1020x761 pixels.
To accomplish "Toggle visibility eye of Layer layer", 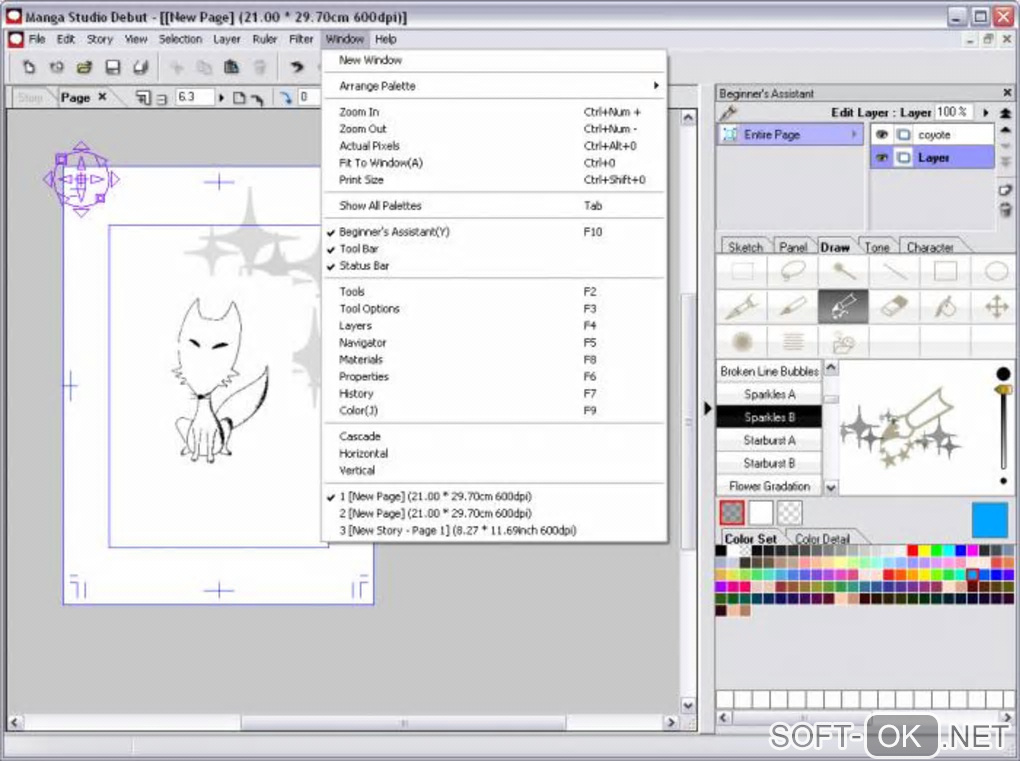I will (881, 157).
